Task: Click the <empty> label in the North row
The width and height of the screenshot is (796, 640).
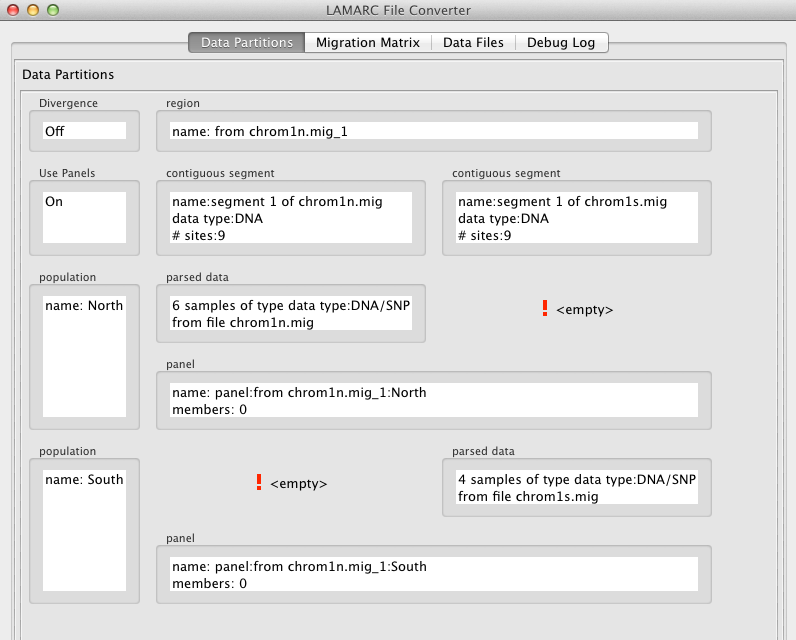Action: 585,310
